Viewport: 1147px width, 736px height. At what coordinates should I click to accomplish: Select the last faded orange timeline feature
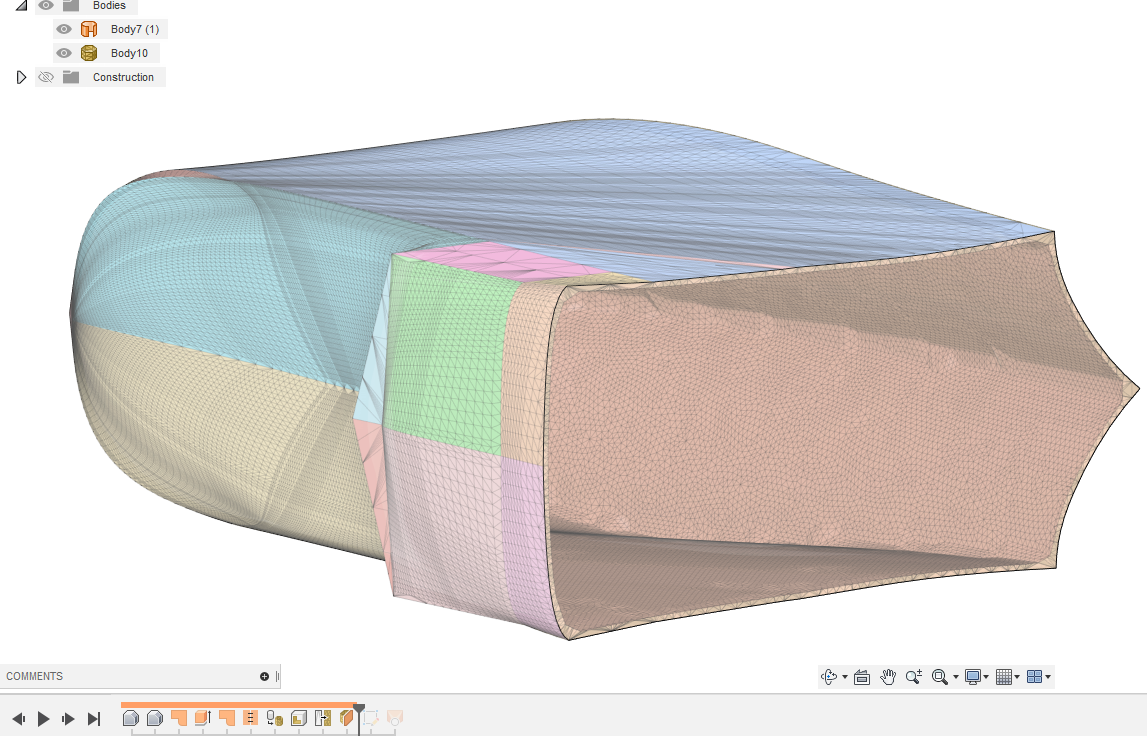click(395, 718)
